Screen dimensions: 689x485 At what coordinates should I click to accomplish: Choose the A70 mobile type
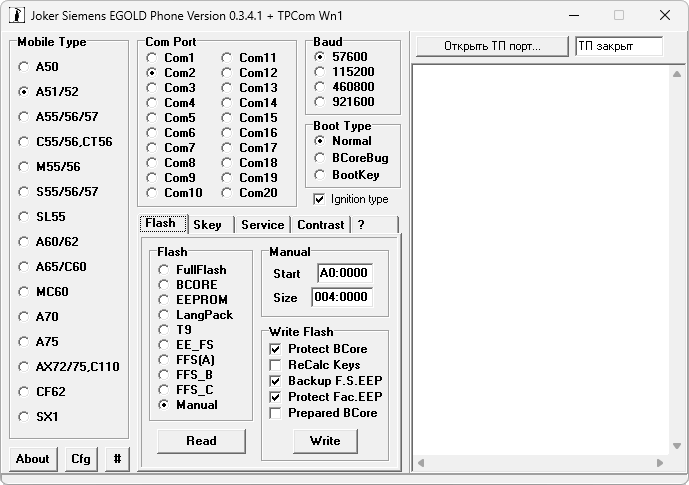38,317
